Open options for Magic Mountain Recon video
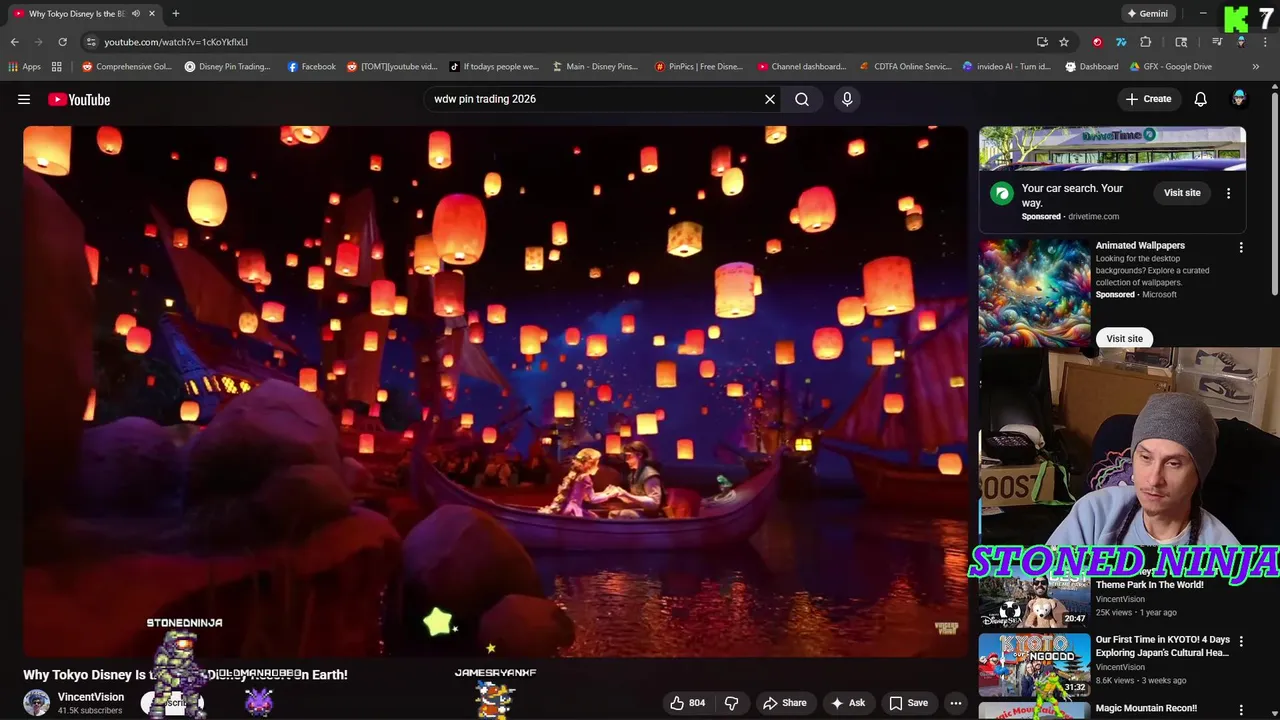Image resolution: width=1280 pixels, height=720 pixels. click(1241, 709)
